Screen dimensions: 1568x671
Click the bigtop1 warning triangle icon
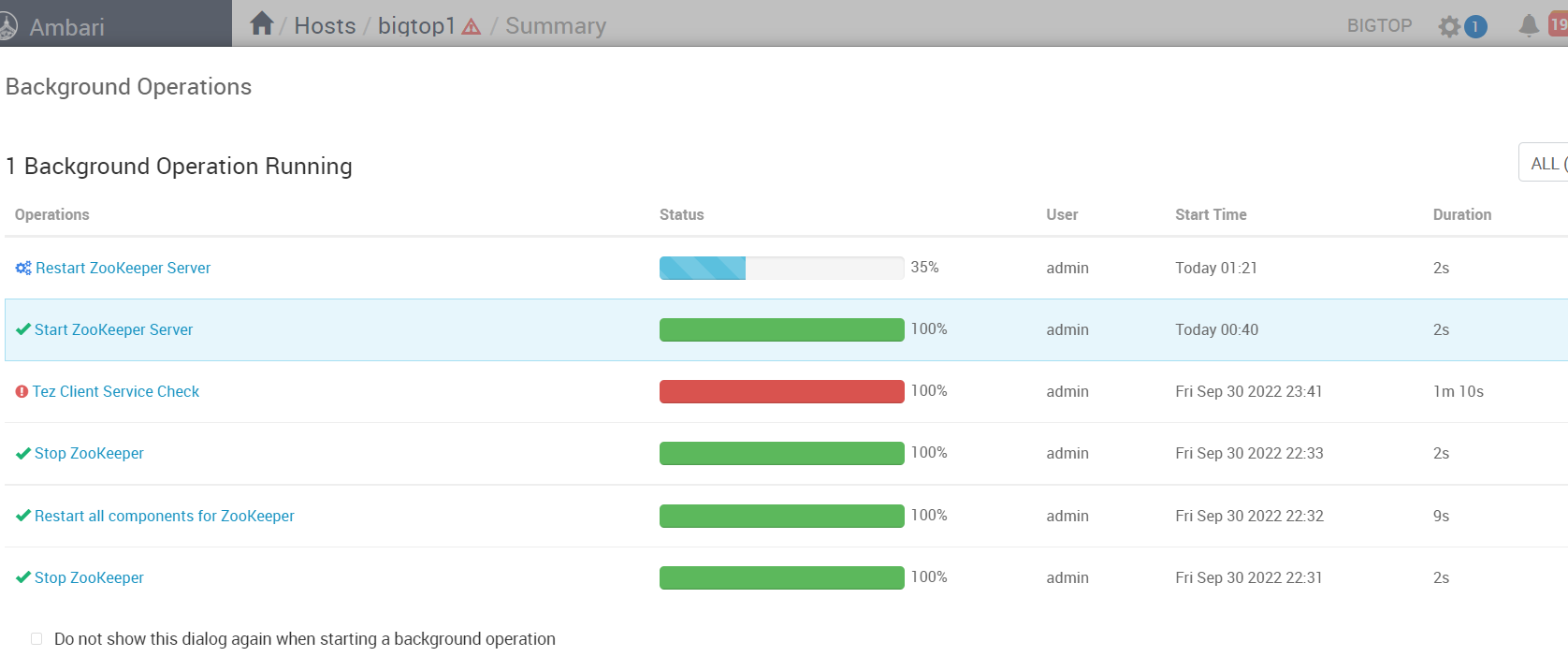tap(472, 27)
